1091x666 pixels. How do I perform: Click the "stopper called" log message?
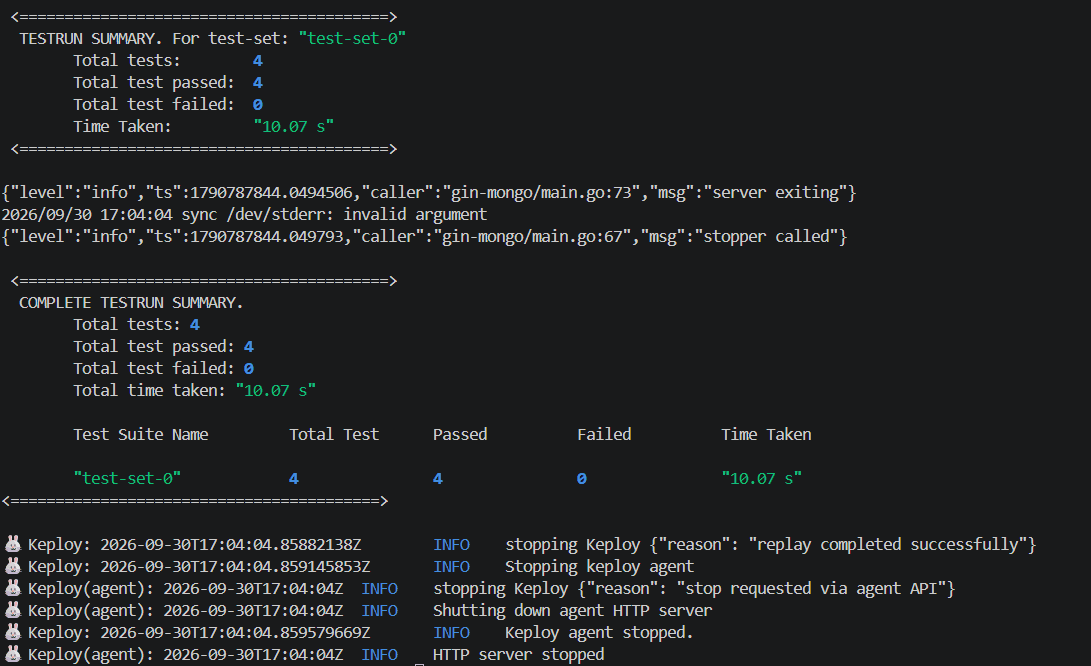pos(766,237)
